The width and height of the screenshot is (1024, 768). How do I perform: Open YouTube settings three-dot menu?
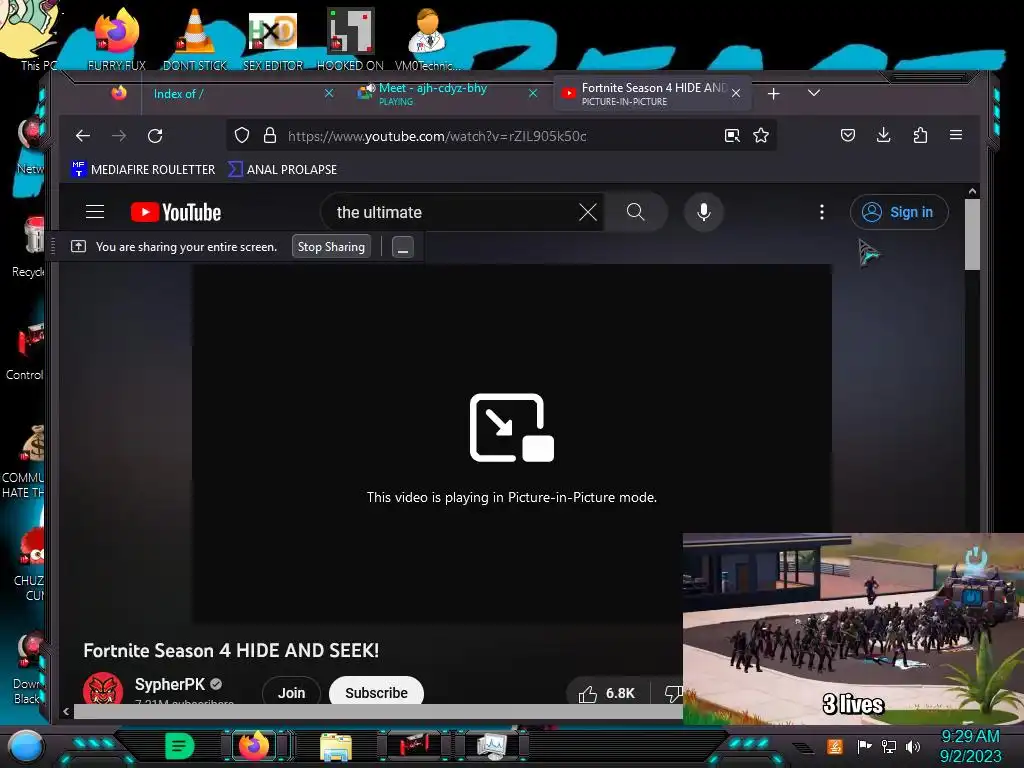(x=822, y=212)
